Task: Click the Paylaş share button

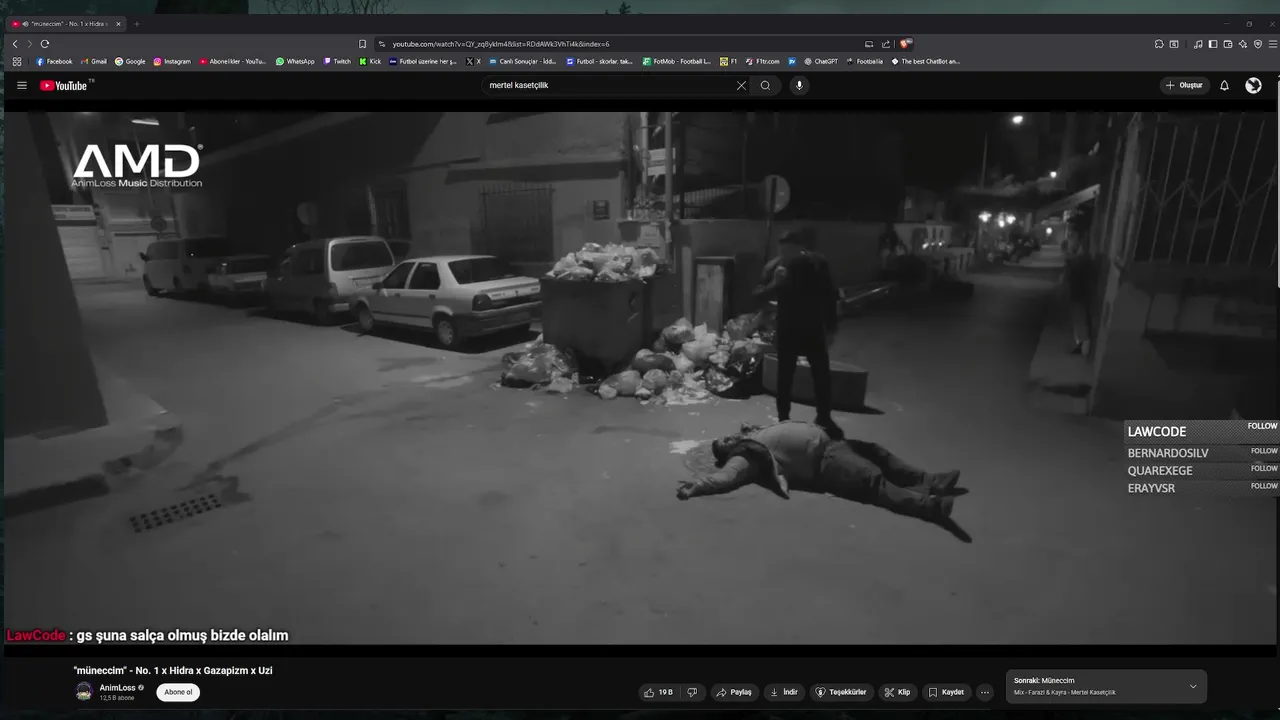Action: 734,692
